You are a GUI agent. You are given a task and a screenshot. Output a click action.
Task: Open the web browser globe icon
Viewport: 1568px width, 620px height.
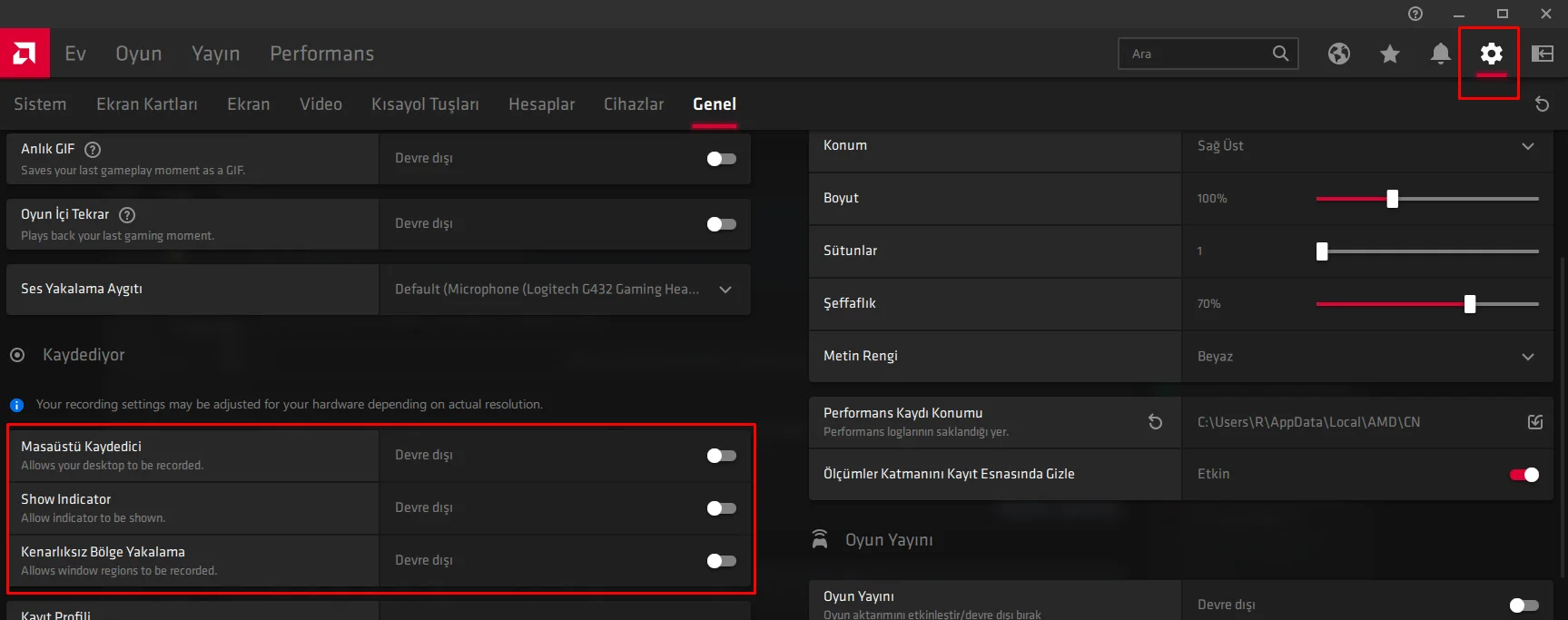point(1338,54)
